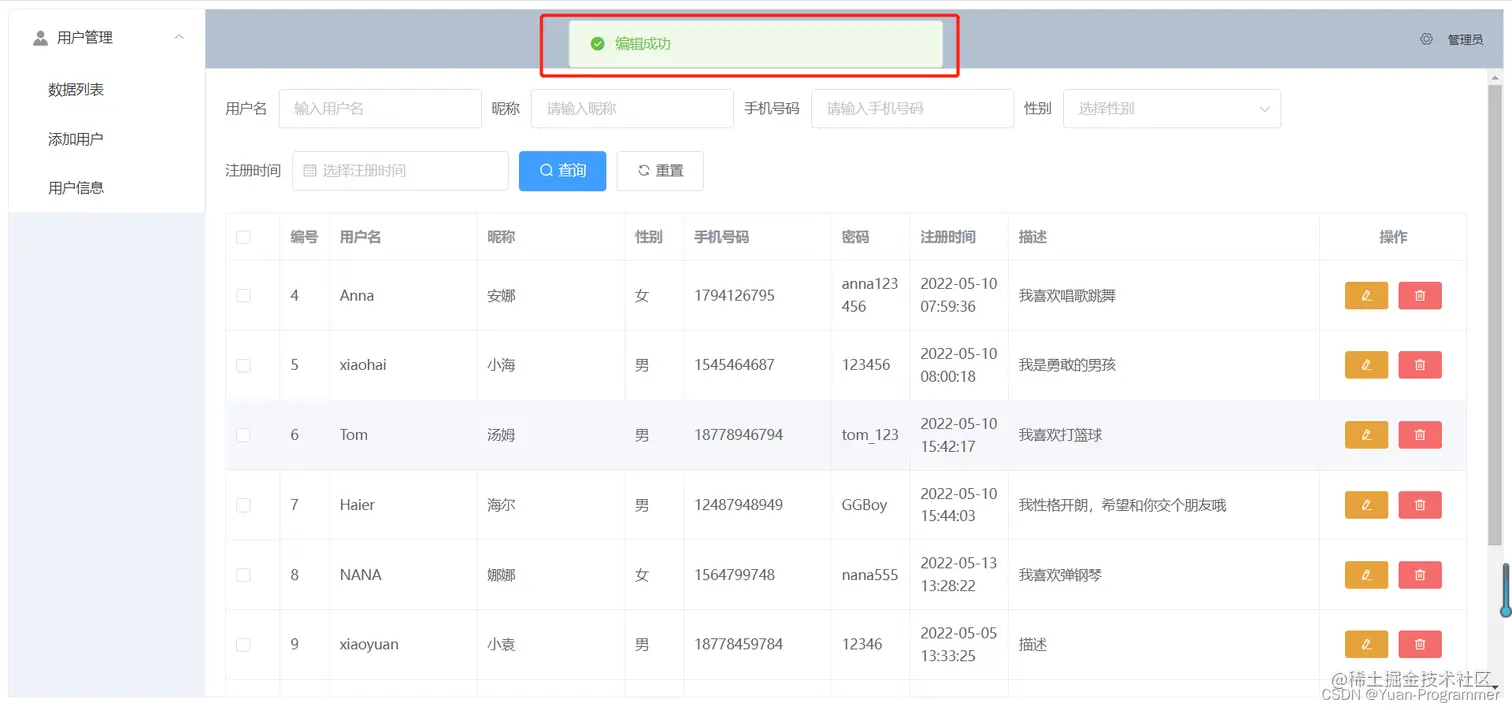Click the 用户管理 menu heading
Viewport: 1512px width, 710px height.
tap(85, 38)
